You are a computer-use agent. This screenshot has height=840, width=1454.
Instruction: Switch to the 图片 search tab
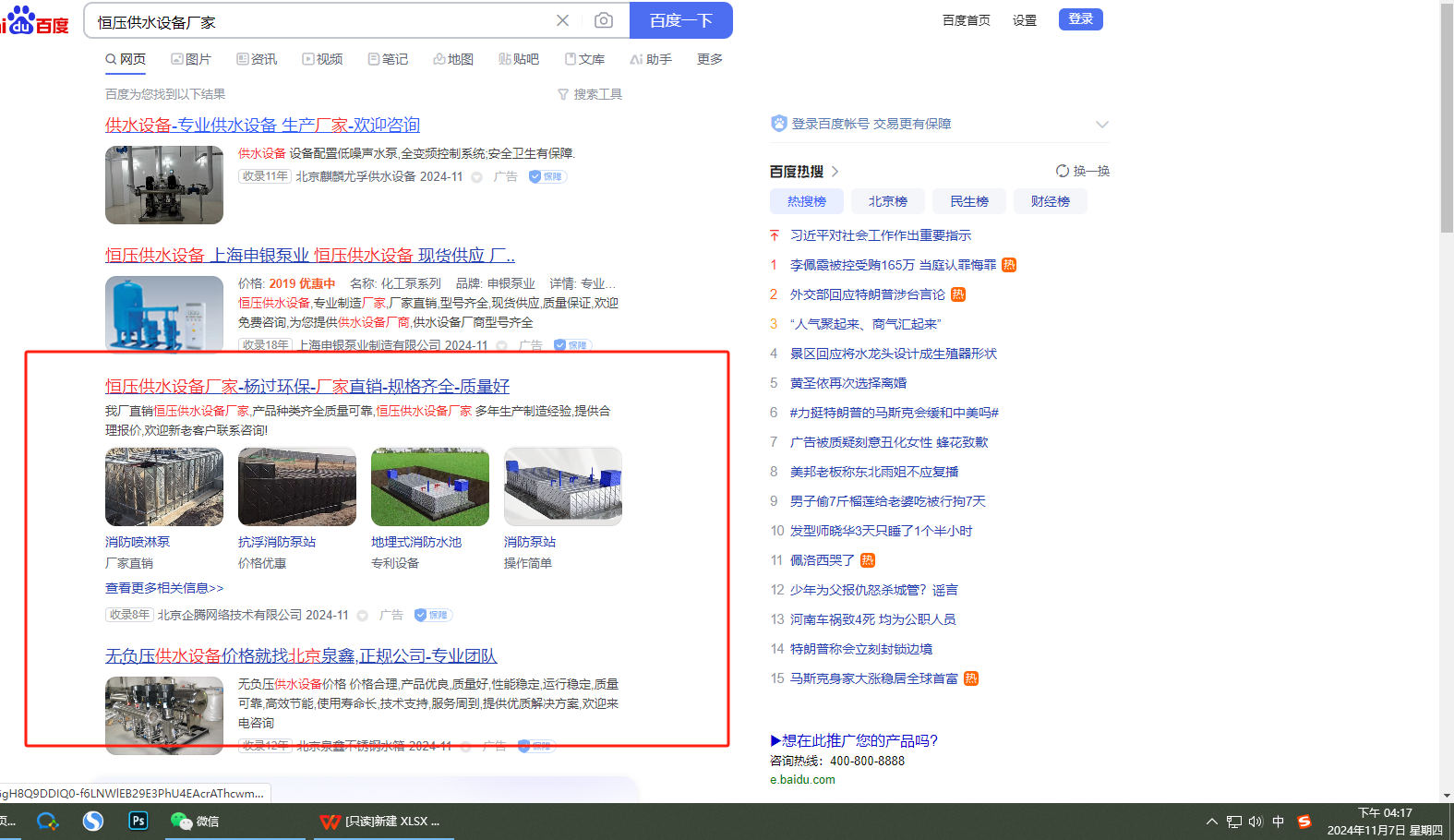click(x=191, y=59)
